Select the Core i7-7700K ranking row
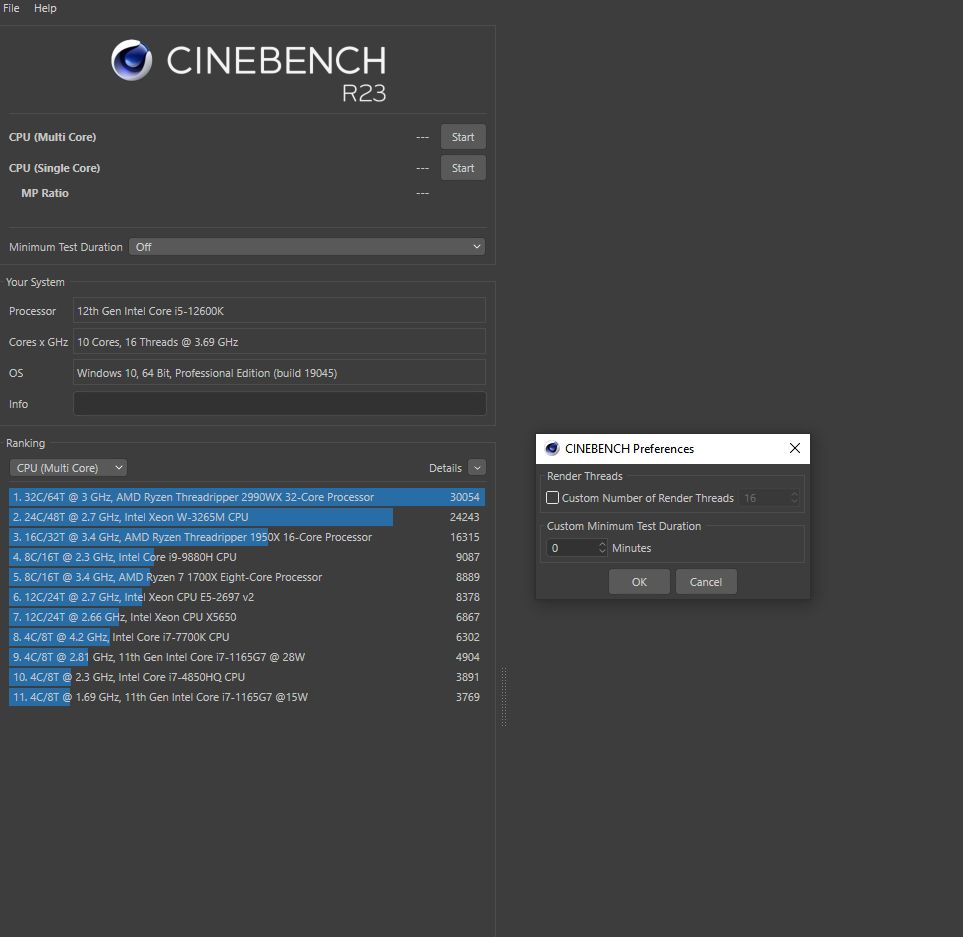 pos(247,637)
